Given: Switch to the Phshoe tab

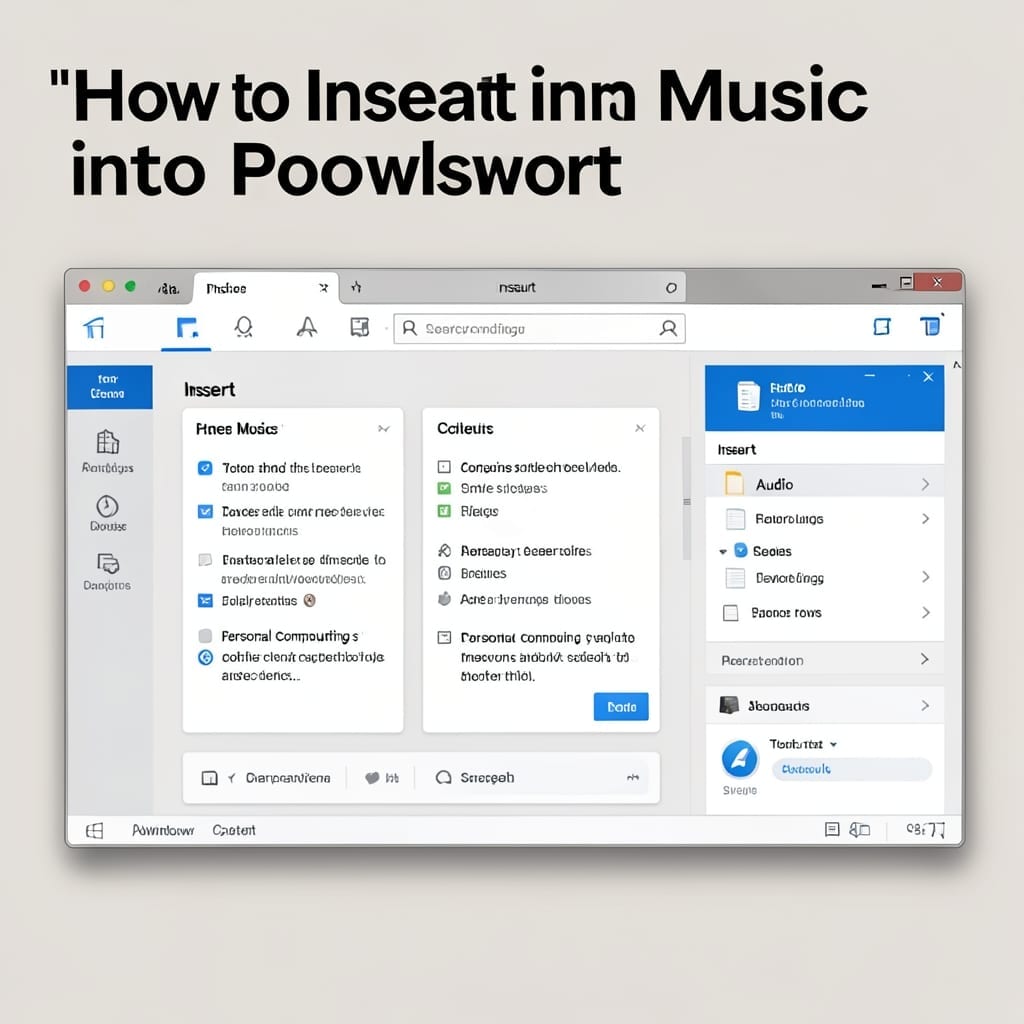Looking at the screenshot, I should click(266, 288).
